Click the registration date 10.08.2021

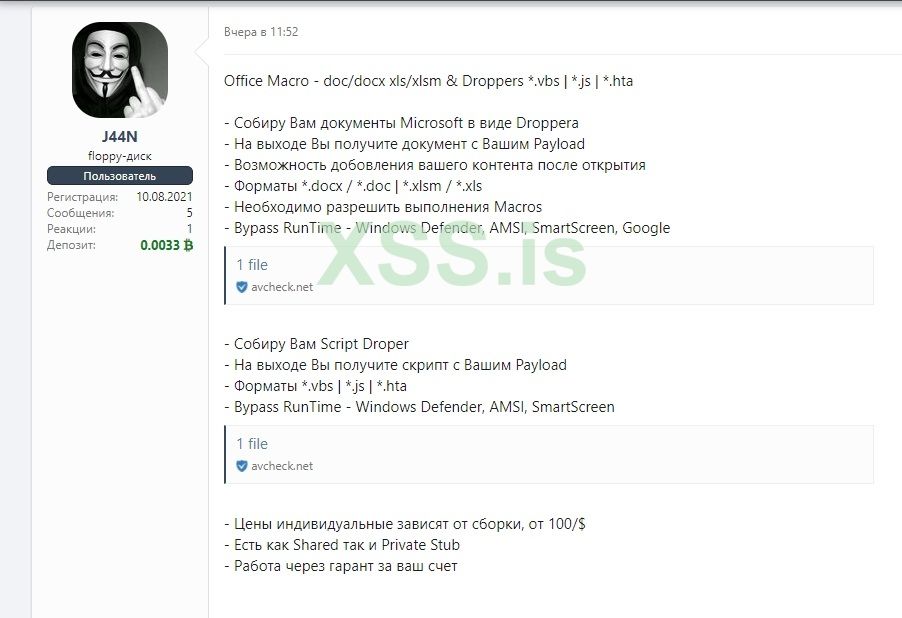click(165, 197)
